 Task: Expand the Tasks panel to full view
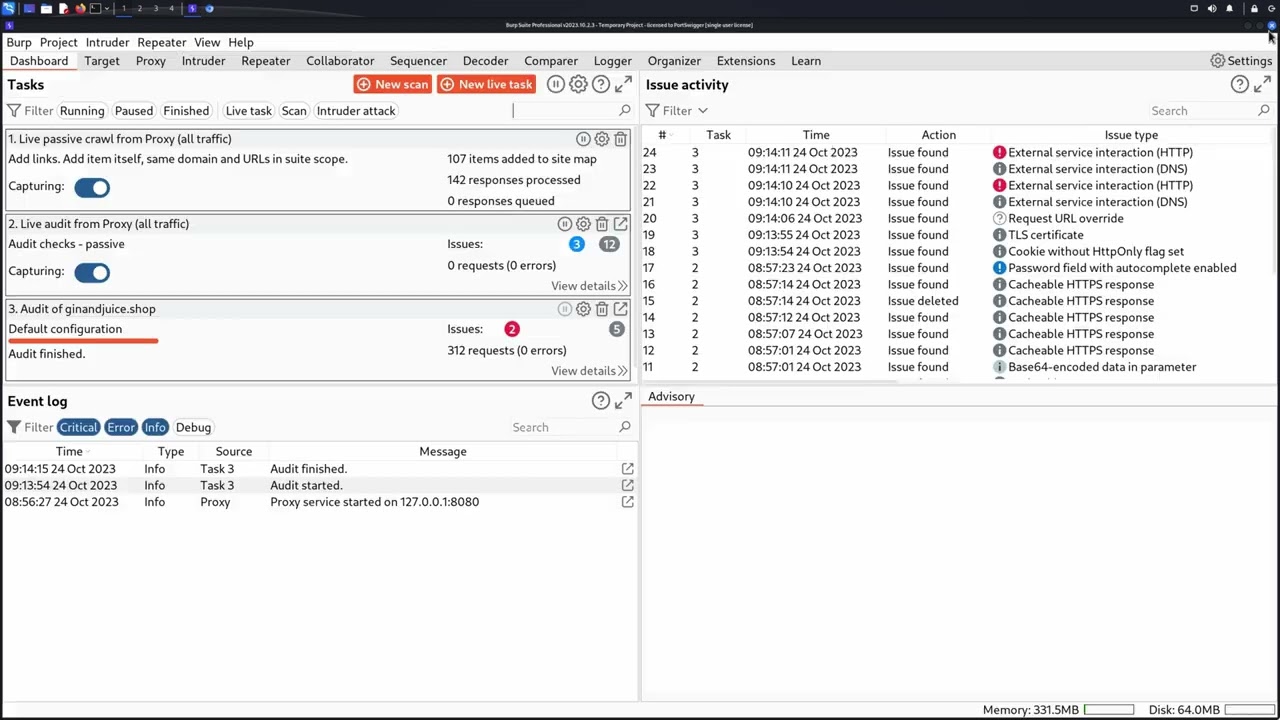pyautogui.click(x=623, y=85)
